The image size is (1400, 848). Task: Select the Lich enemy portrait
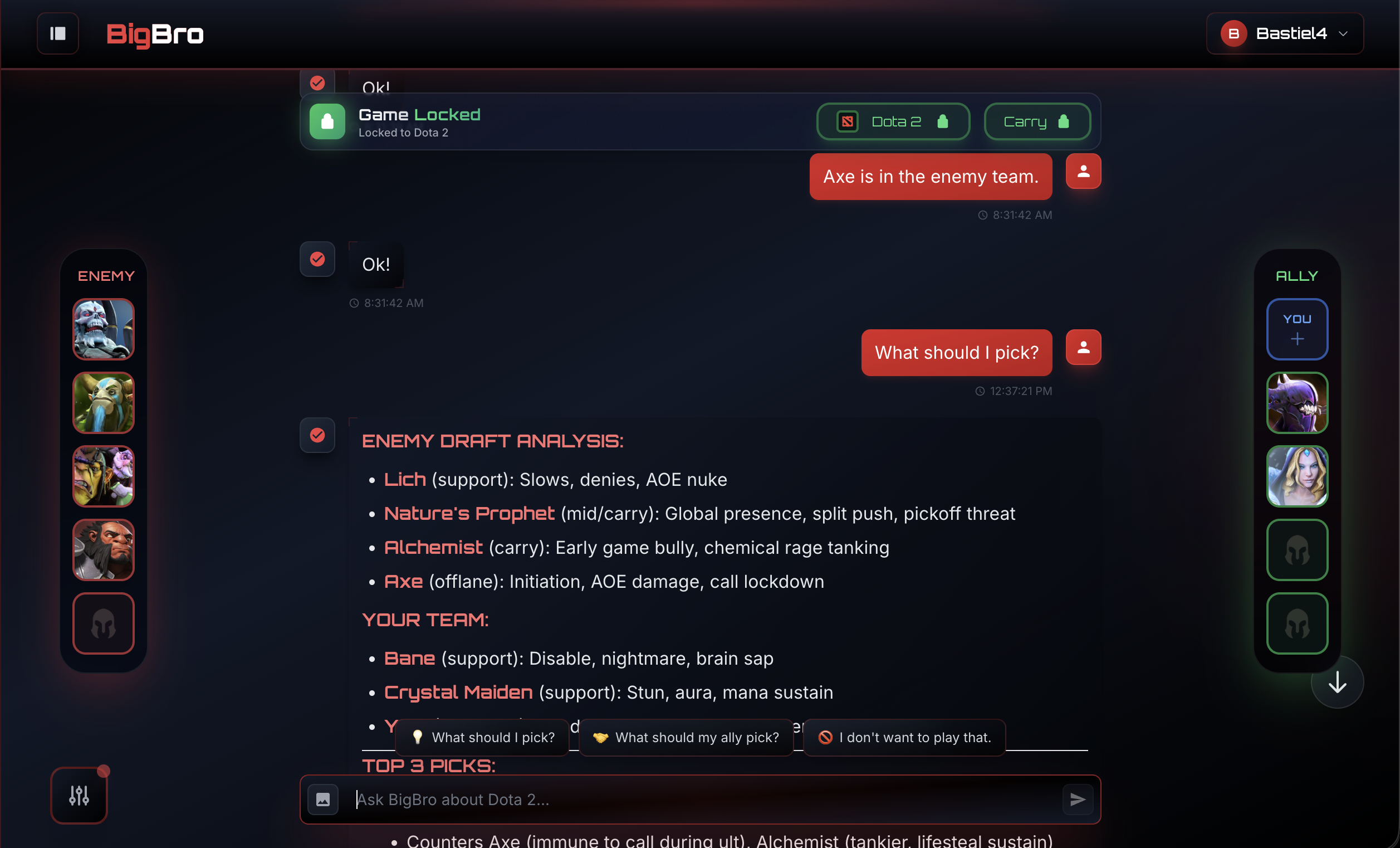click(104, 329)
